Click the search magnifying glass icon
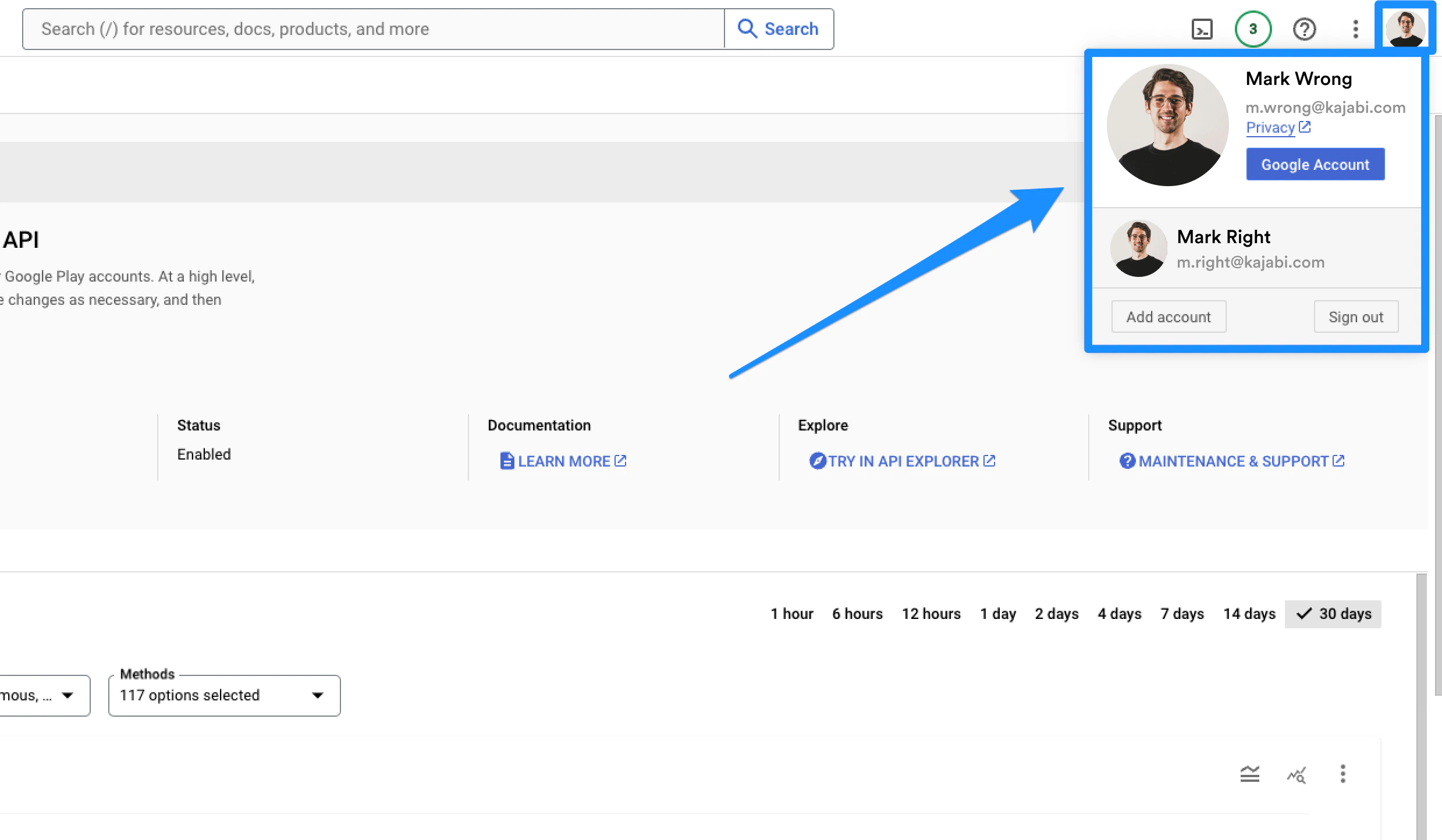Viewport: 1442px width, 840px height. pos(747,28)
